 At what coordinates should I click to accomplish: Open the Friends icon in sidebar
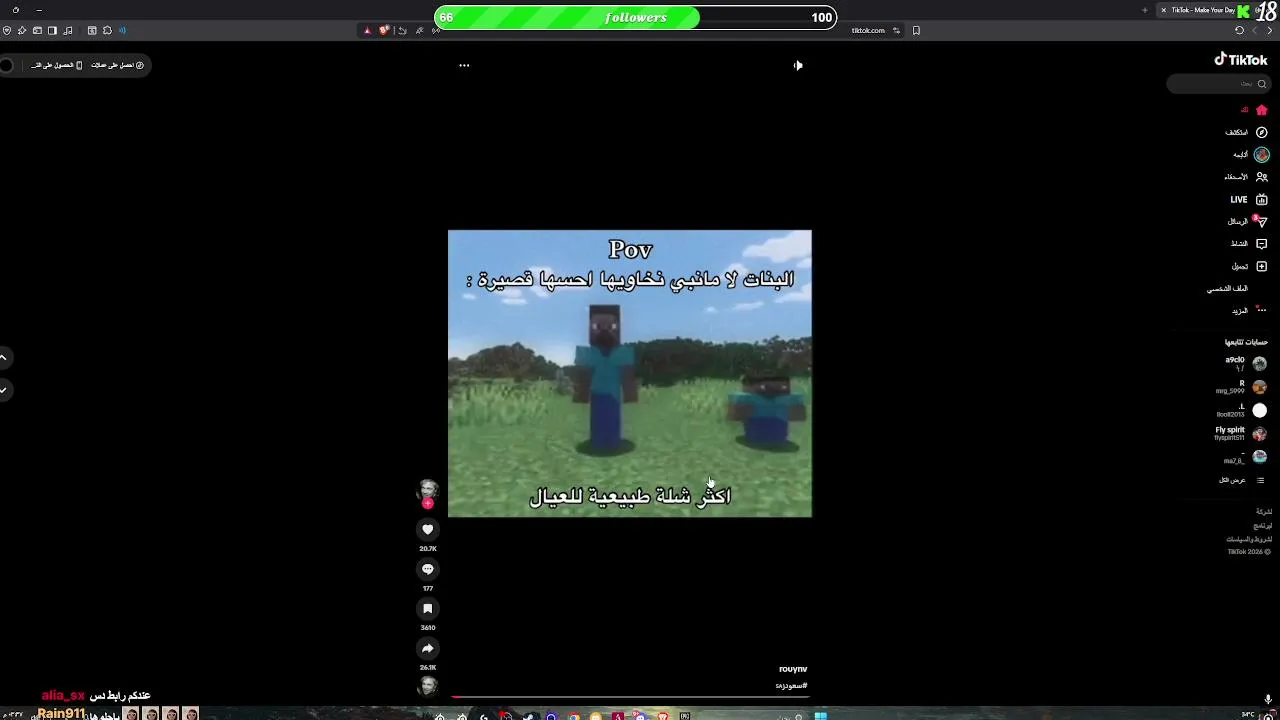[x=1262, y=177]
